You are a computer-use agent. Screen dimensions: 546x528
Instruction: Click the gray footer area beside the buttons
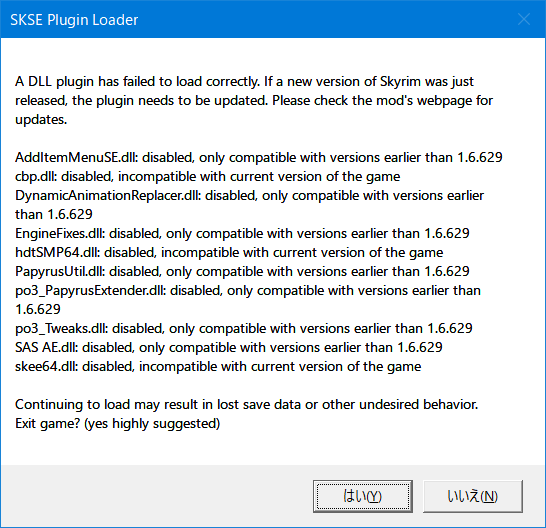click(157, 496)
